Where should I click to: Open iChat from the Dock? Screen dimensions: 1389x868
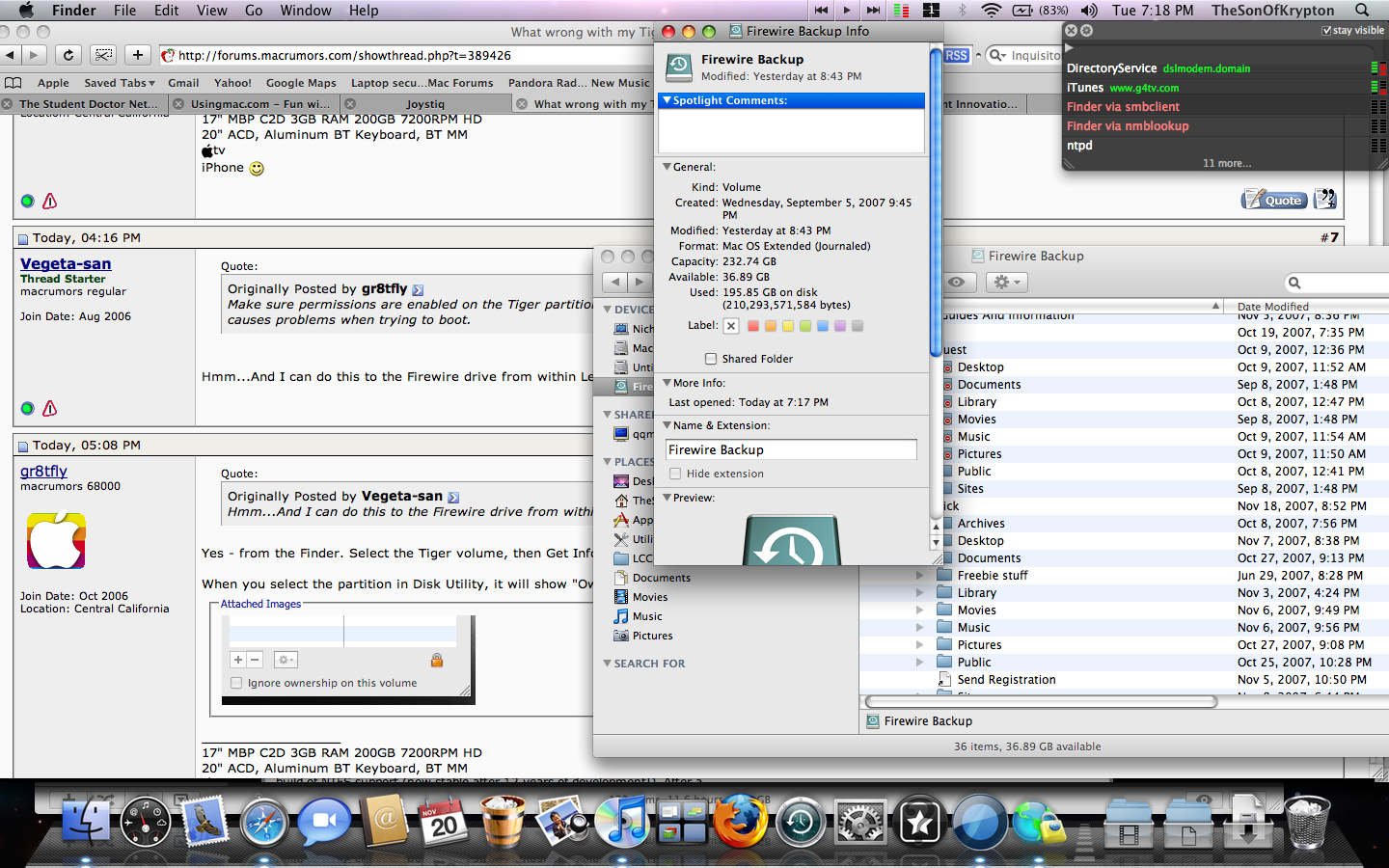click(324, 822)
